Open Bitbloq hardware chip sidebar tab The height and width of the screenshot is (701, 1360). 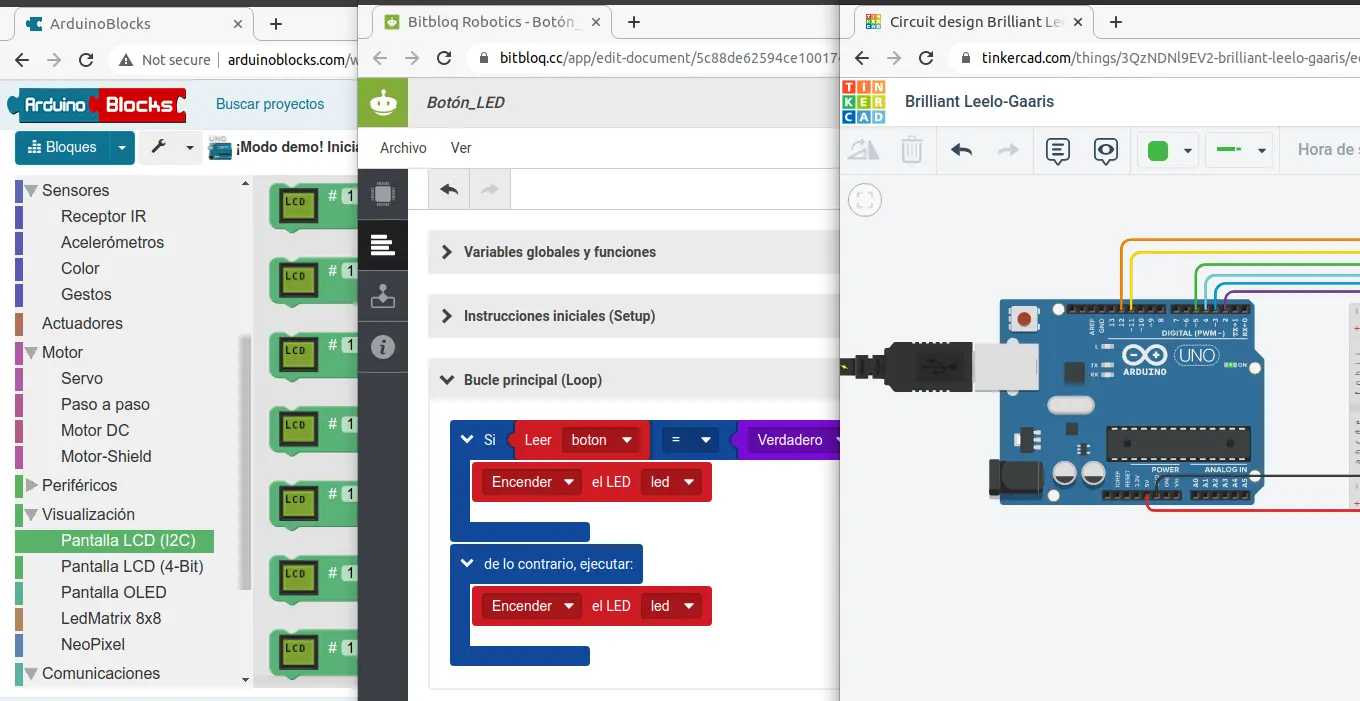tap(383, 194)
